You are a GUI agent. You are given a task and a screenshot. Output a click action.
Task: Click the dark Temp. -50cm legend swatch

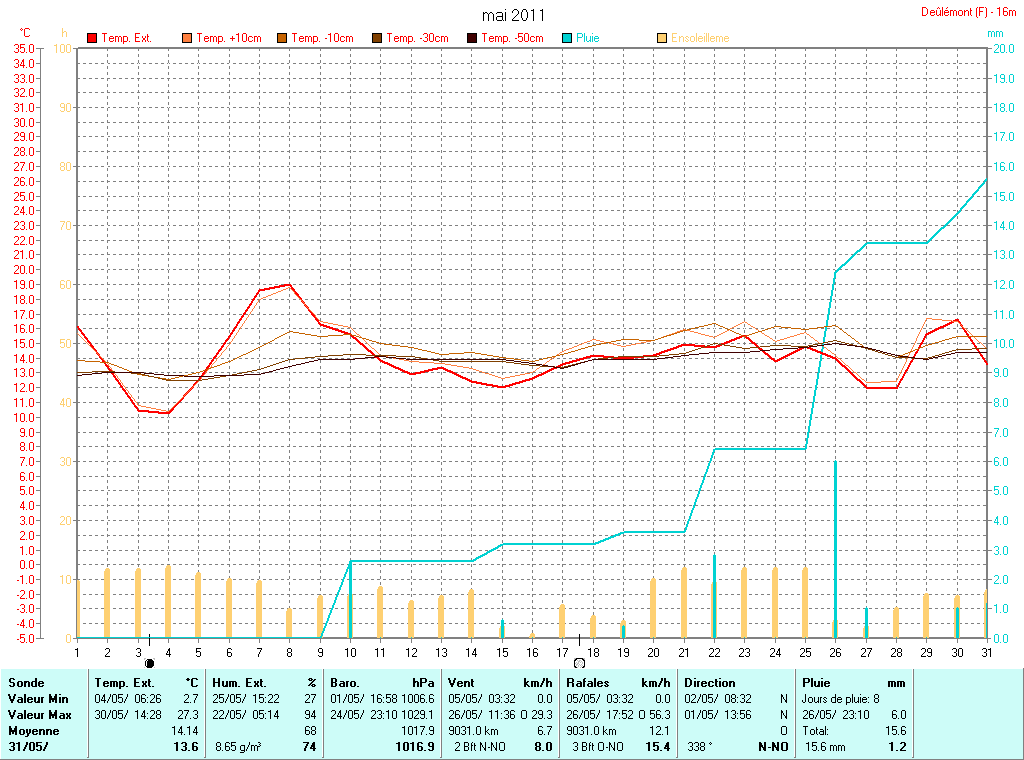click(x=471, y=38)
